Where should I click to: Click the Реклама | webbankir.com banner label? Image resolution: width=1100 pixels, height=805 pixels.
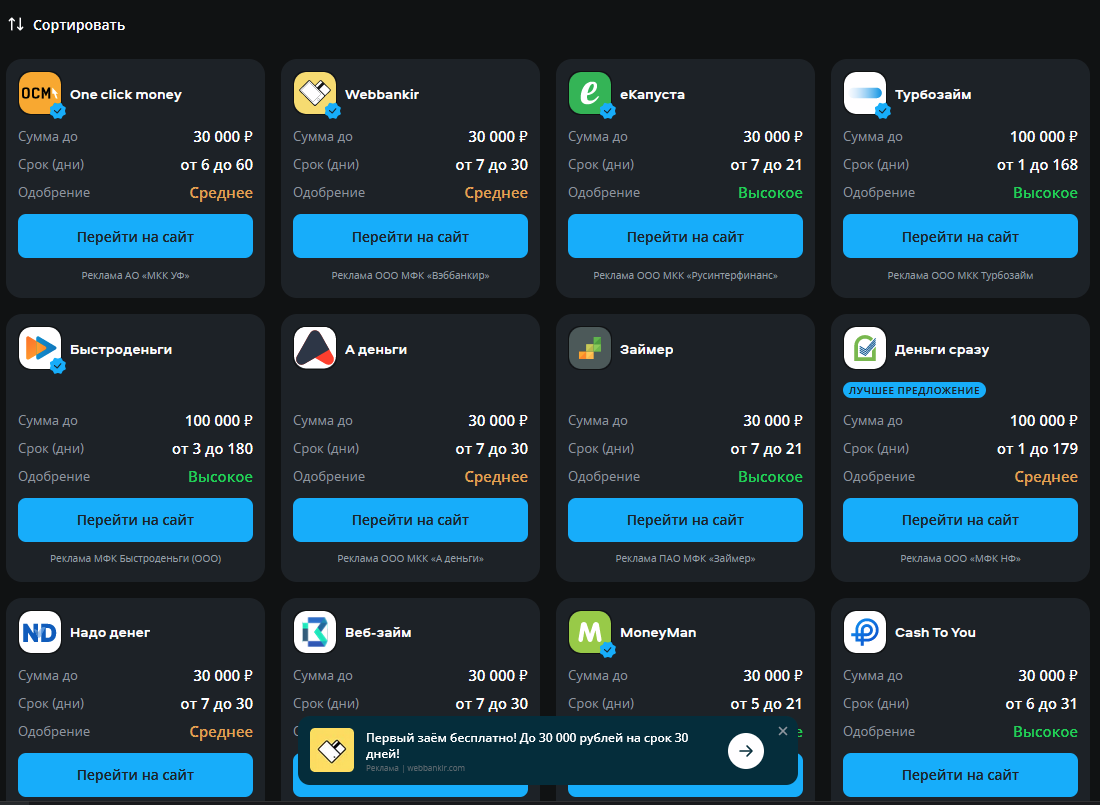click(415, 768)
